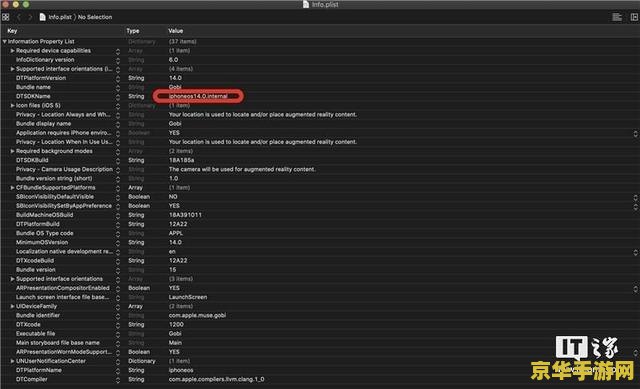Select the com.apple.muse.gobi value
The height and width of the screenshot is (389, 640).
pyautogui.click(x=197, y=316)
